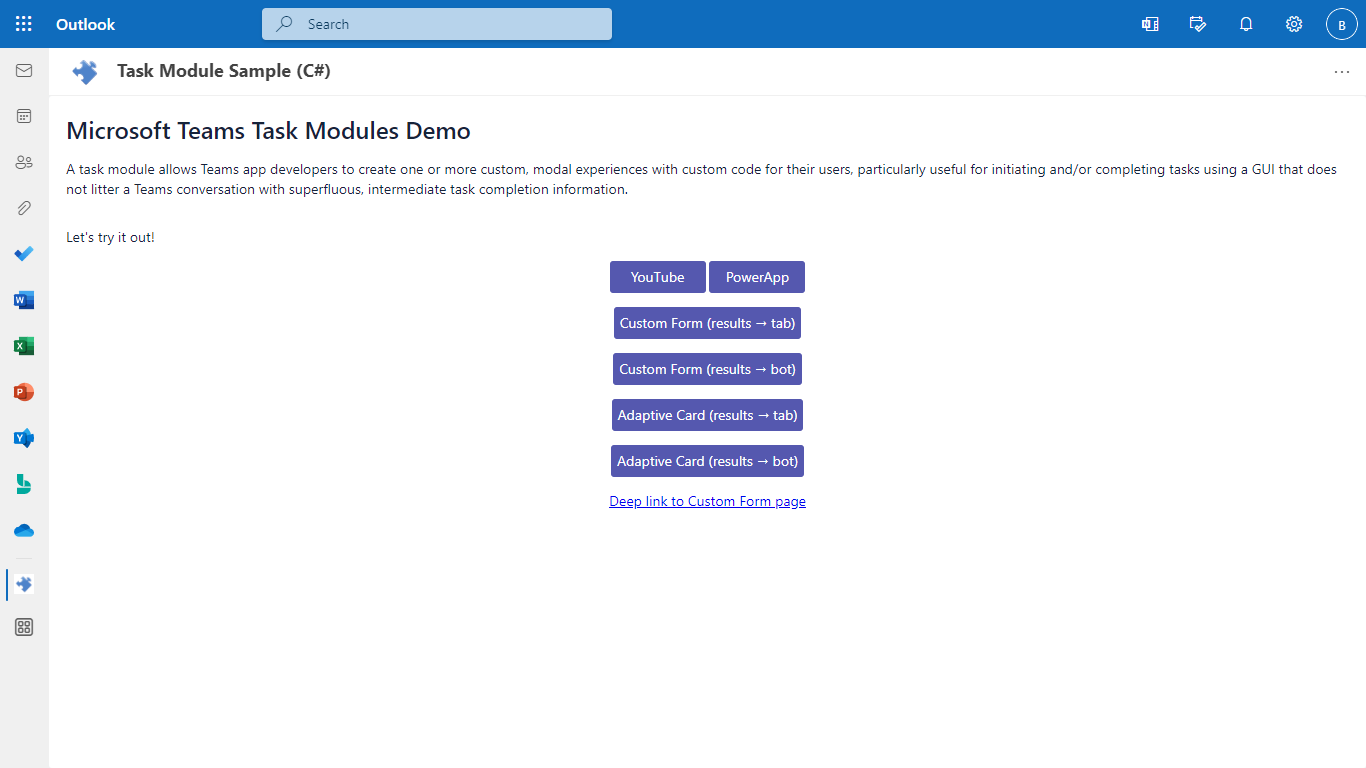Click the Outlook brand title

[x=86, y=24]
